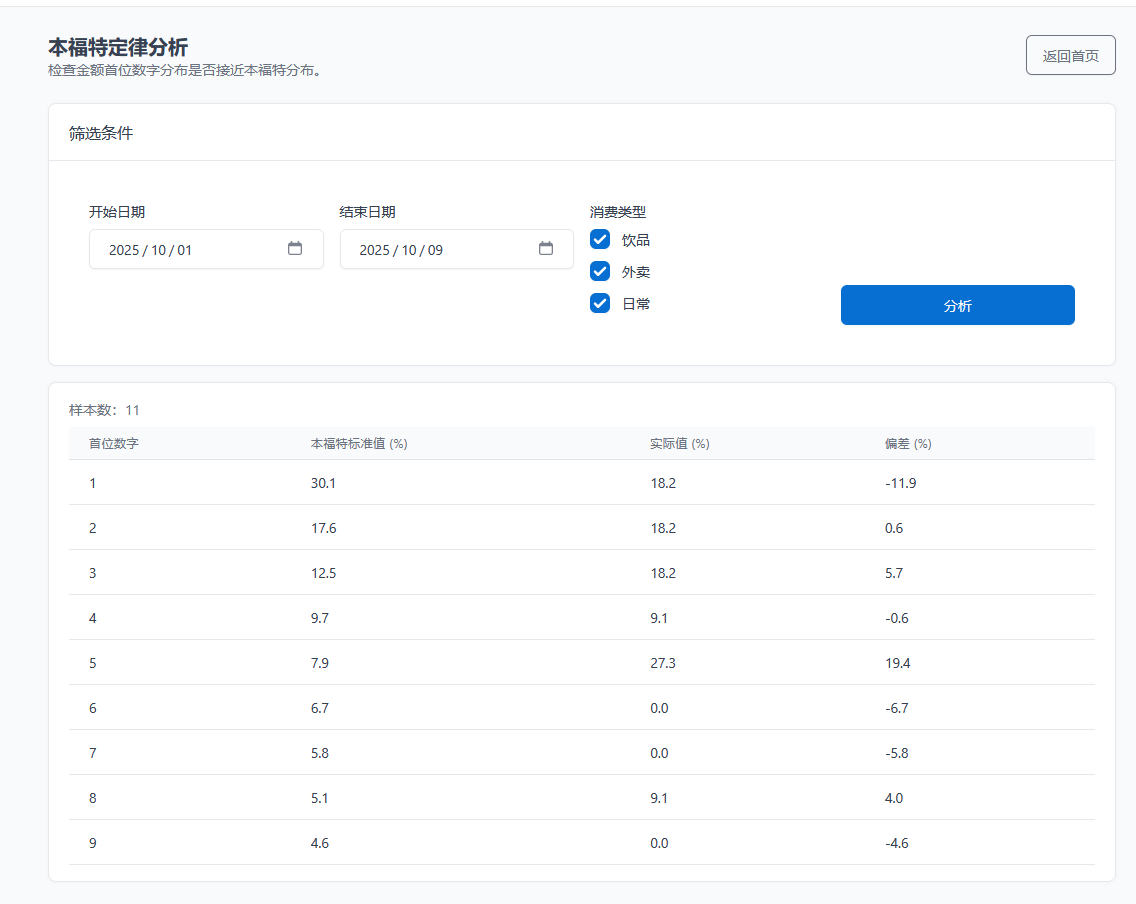Click the 返回首页 button
Image resolution: width=1136 pixels, height=904 pixels.
click(x=1070, y=56)
